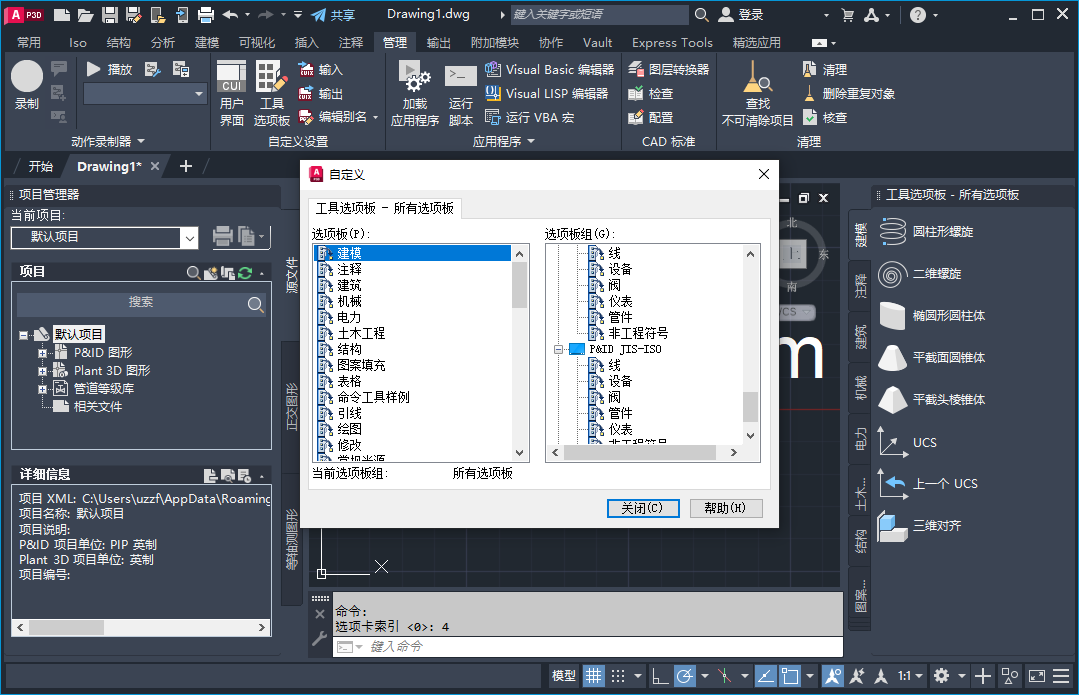
Task: Launch the Visual LISP 编辑器
Action: (545, 94)
